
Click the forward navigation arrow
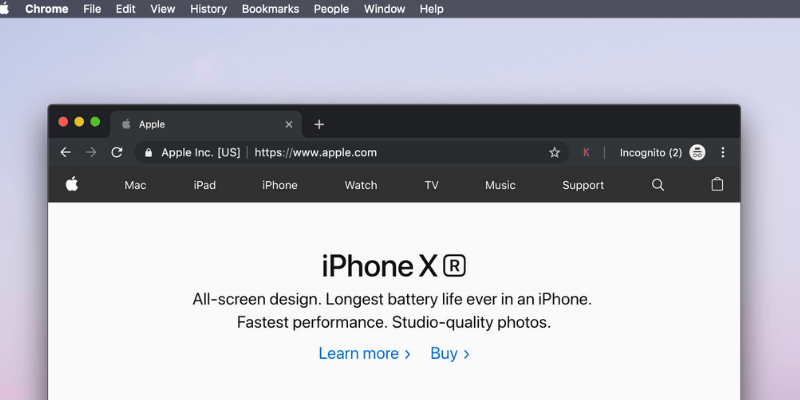pyautogui.click(x=91, y=153)
